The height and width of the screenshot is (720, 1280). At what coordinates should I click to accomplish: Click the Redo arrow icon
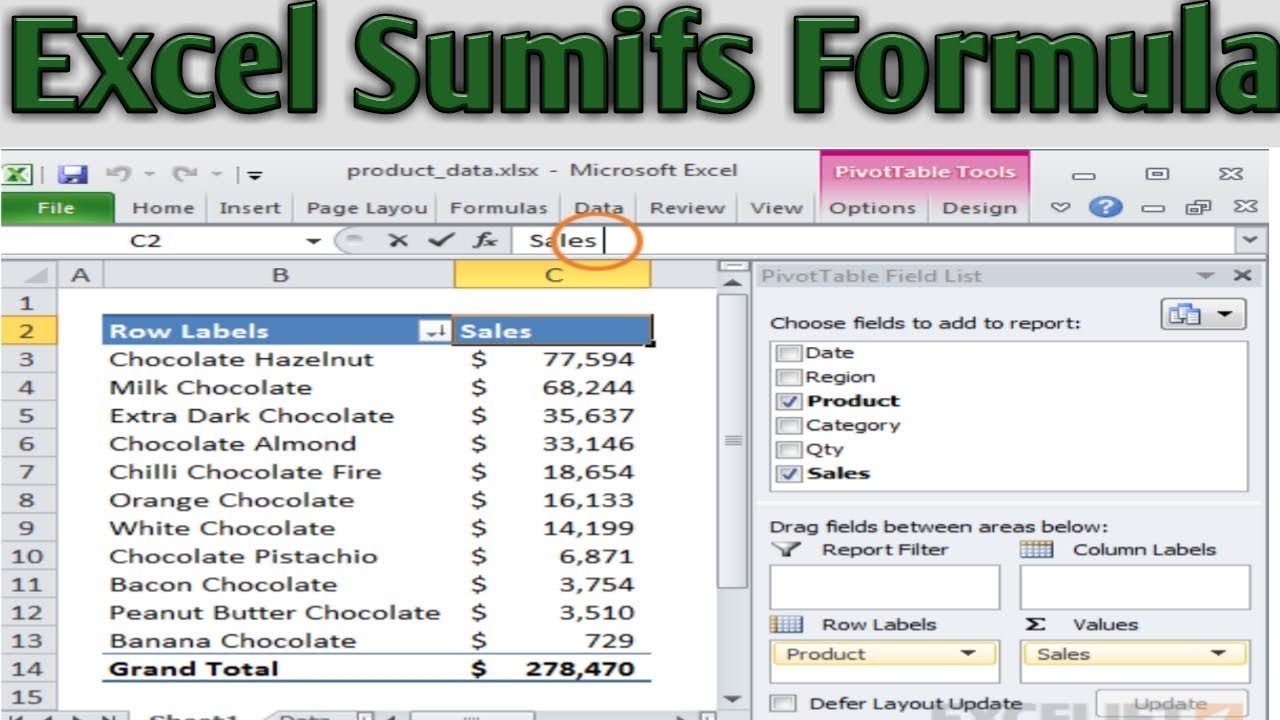coord(184,174)
